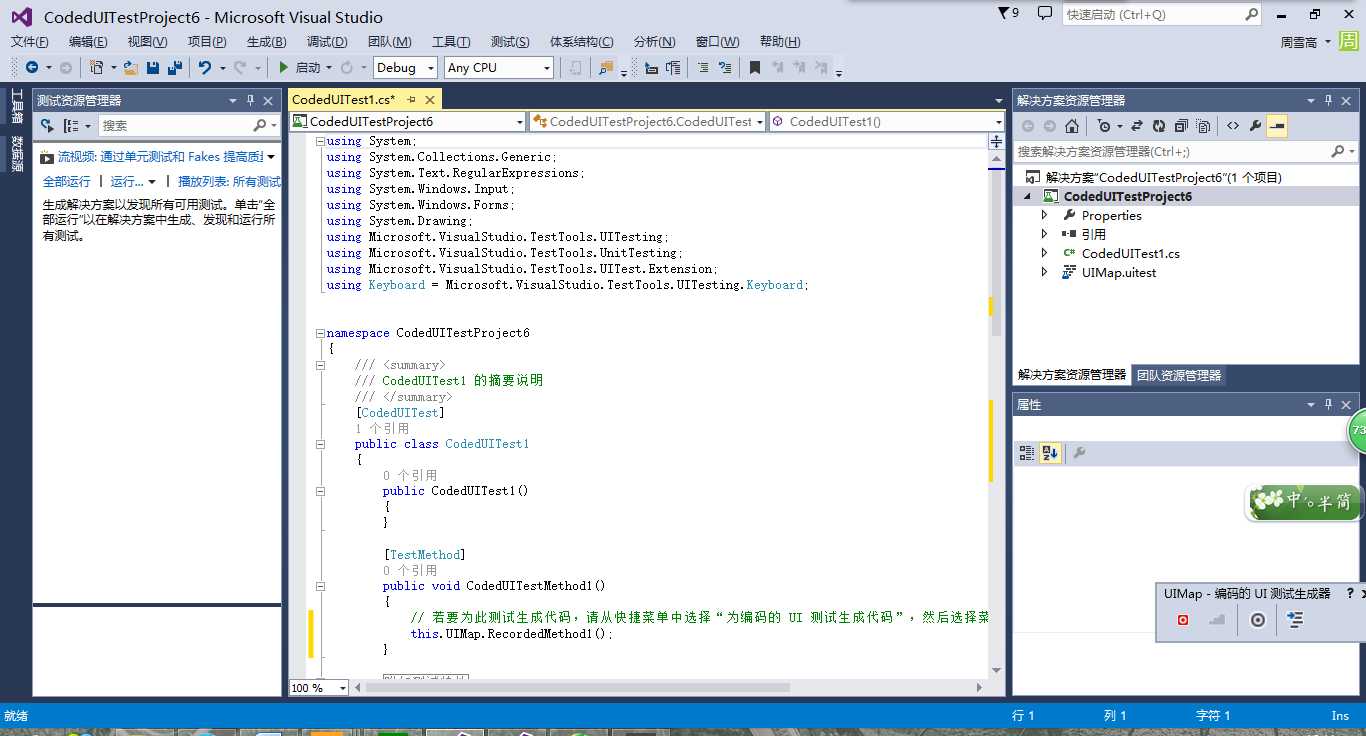Pin the CodedUITest1.cs tab
Screen dimensions: 1366x736
click(x=412, y=100)
